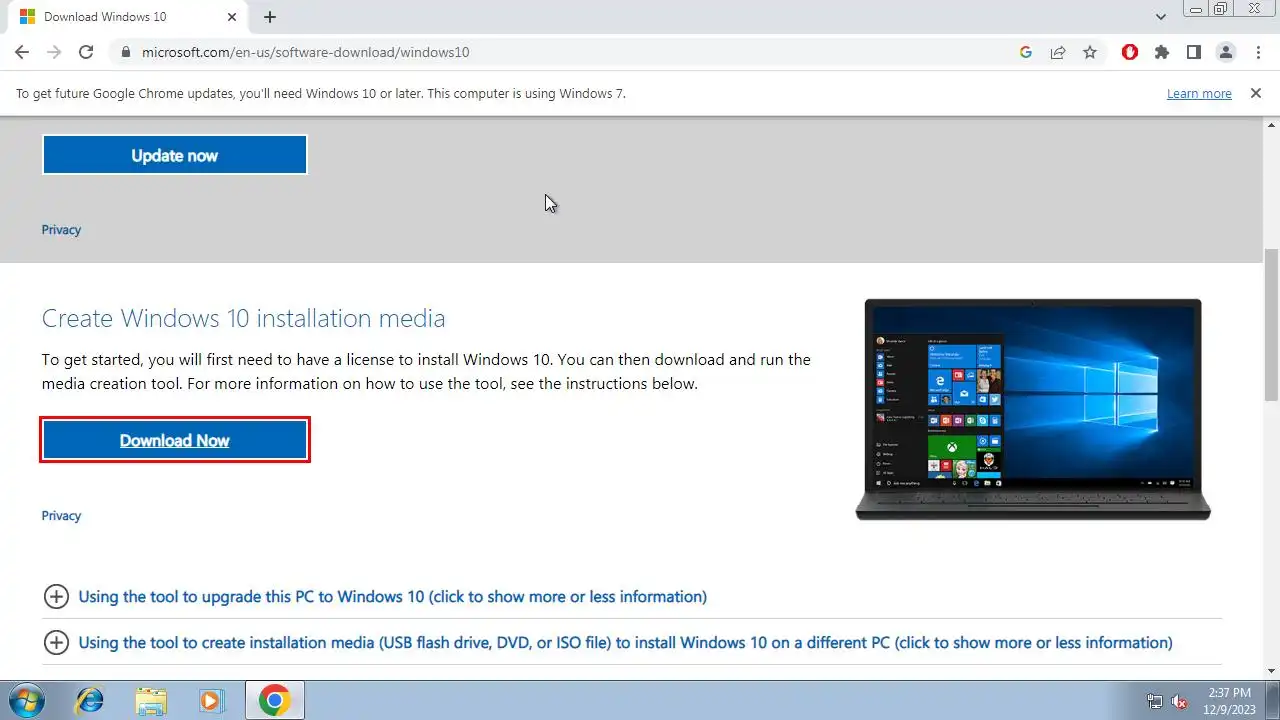Image resolution: width=1280 pixels, height=720 pixels.
Task: Open the Chrome profile avatar
Action: tap(1226, 52)
